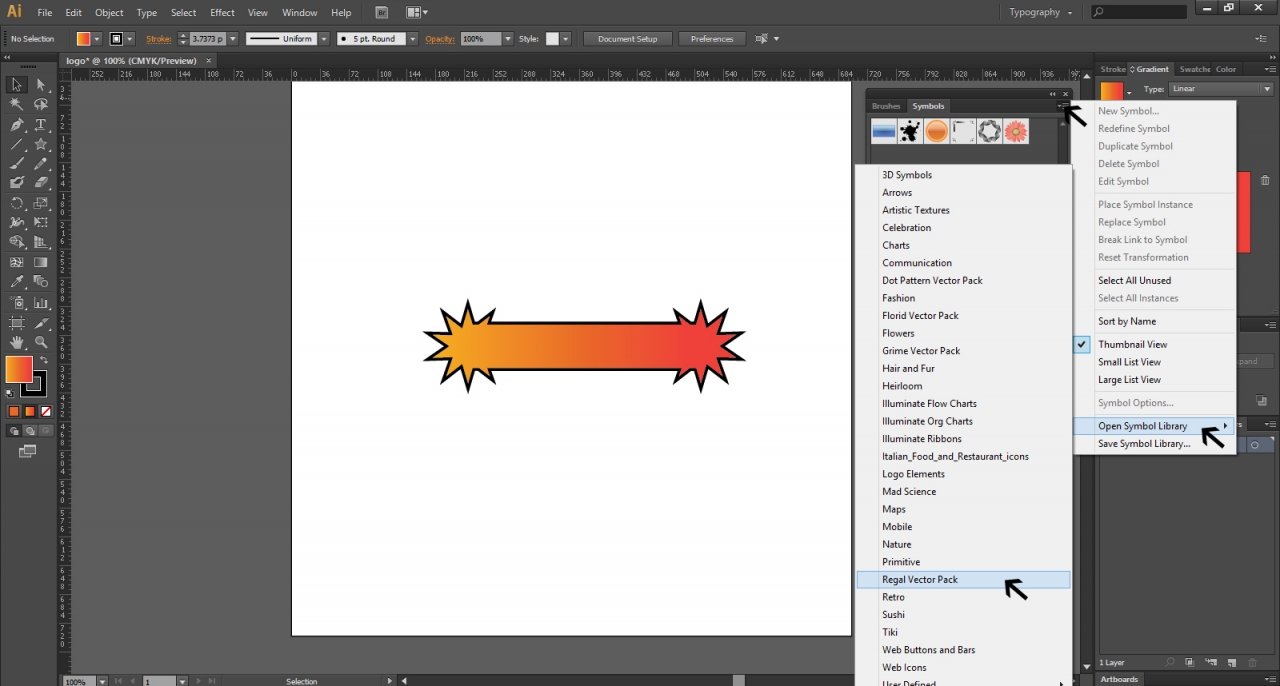Set paint mode to Color

click(14, 411)
